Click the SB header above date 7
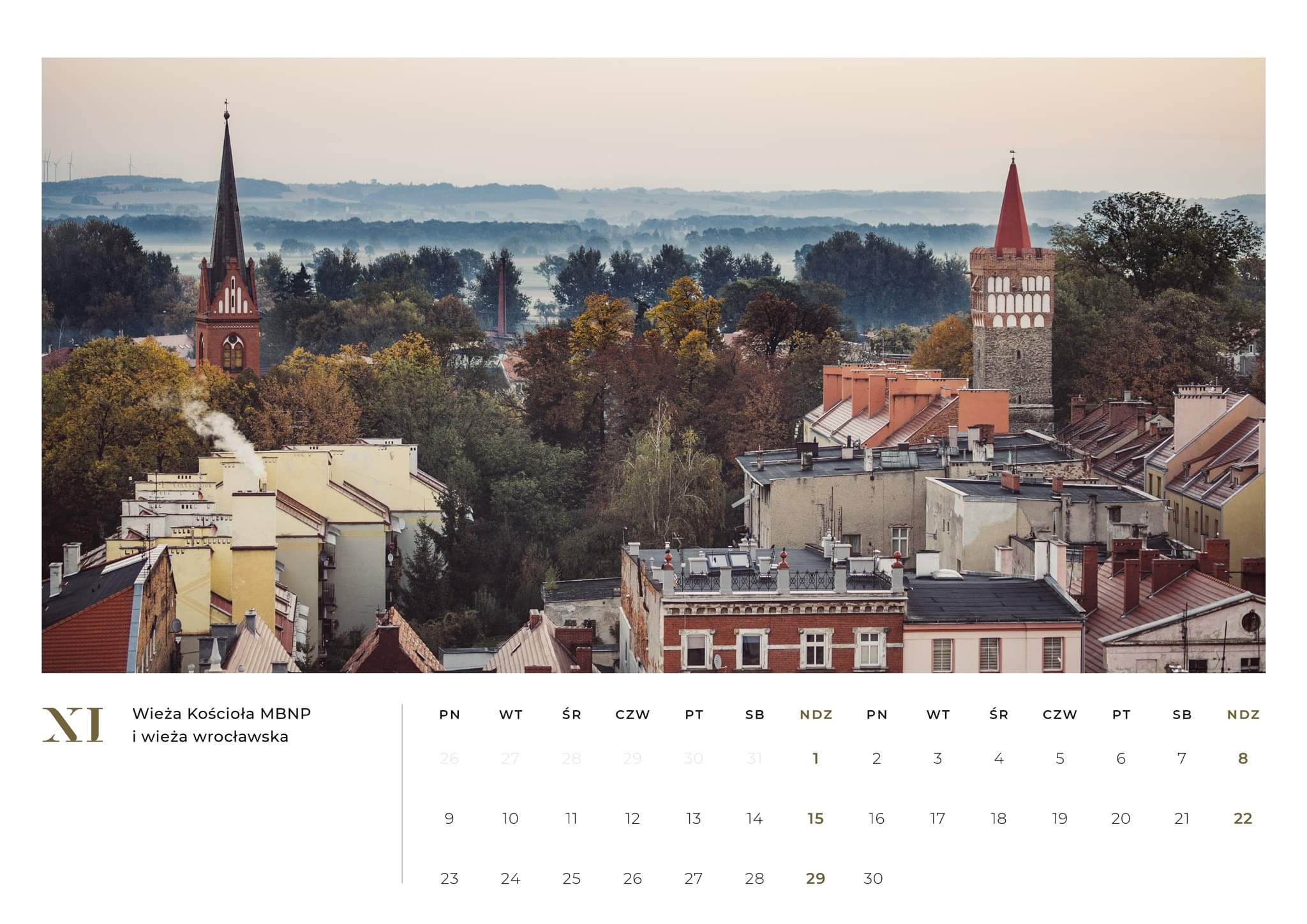This screenshot has width=1307, height=924. 1182,715
